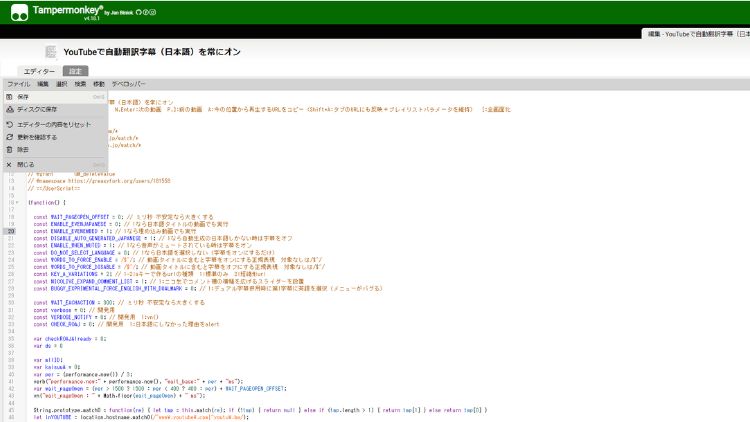Viewport: 750px width, 422px height.
Task: Click the Tampermonkey title text
Action: tap(67, 10)
